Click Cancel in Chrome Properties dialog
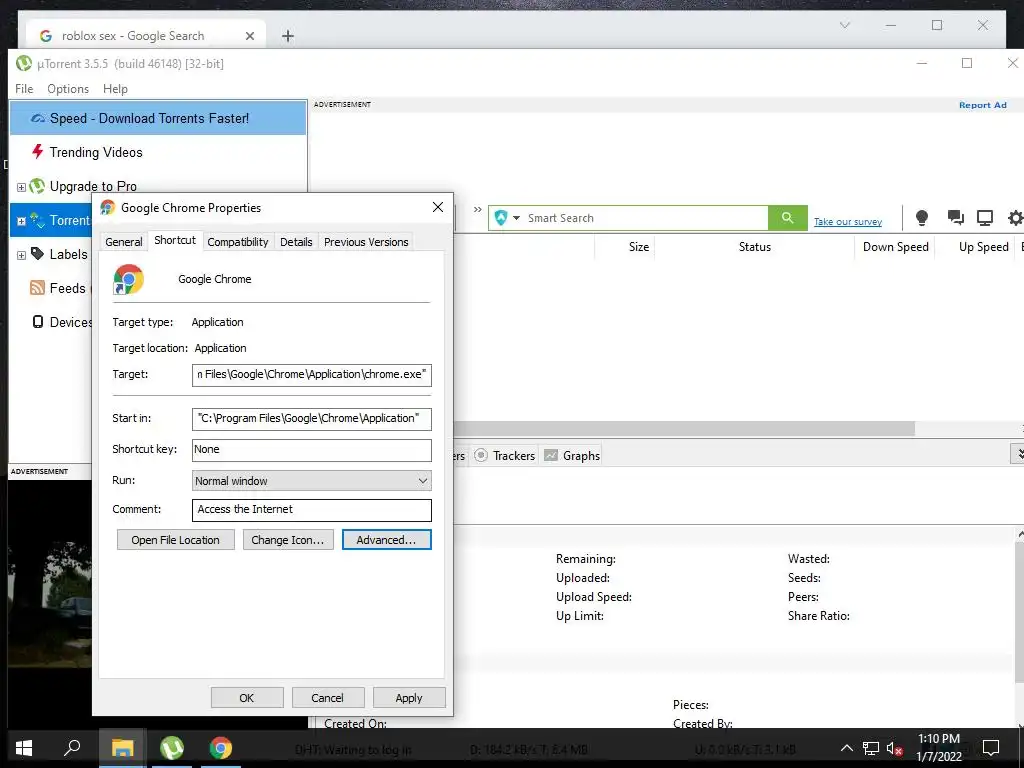This screenshot has height=768, width=1024. pos(327,697)
